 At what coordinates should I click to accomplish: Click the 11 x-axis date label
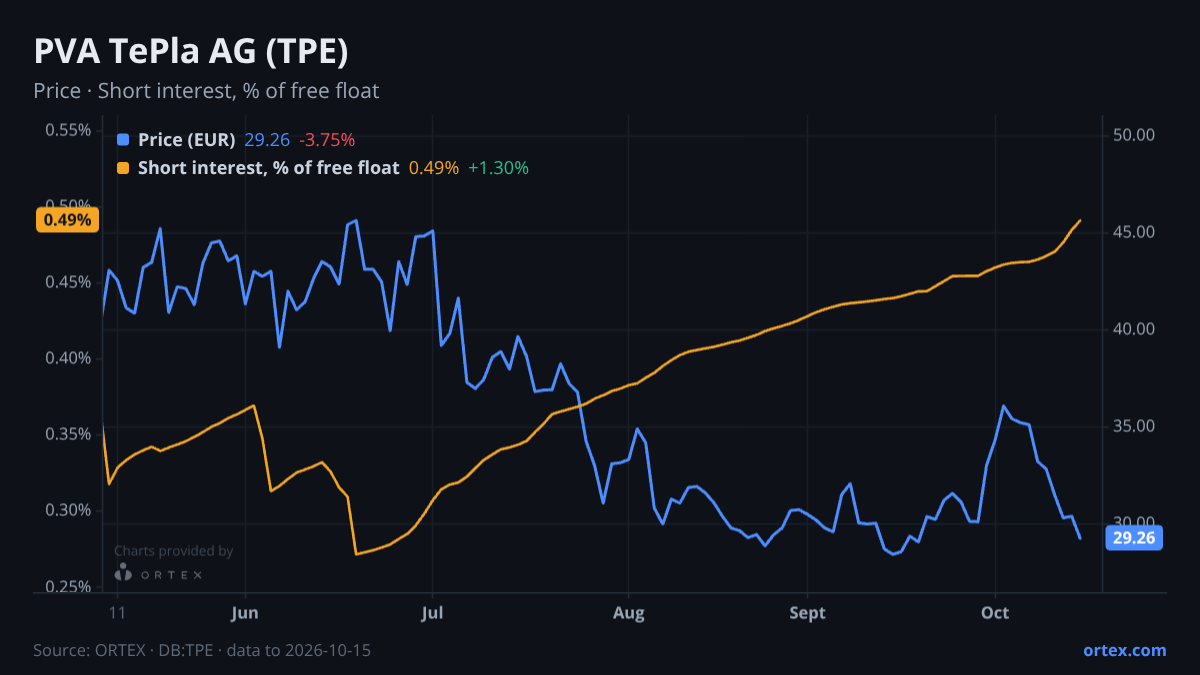[118, 613]
